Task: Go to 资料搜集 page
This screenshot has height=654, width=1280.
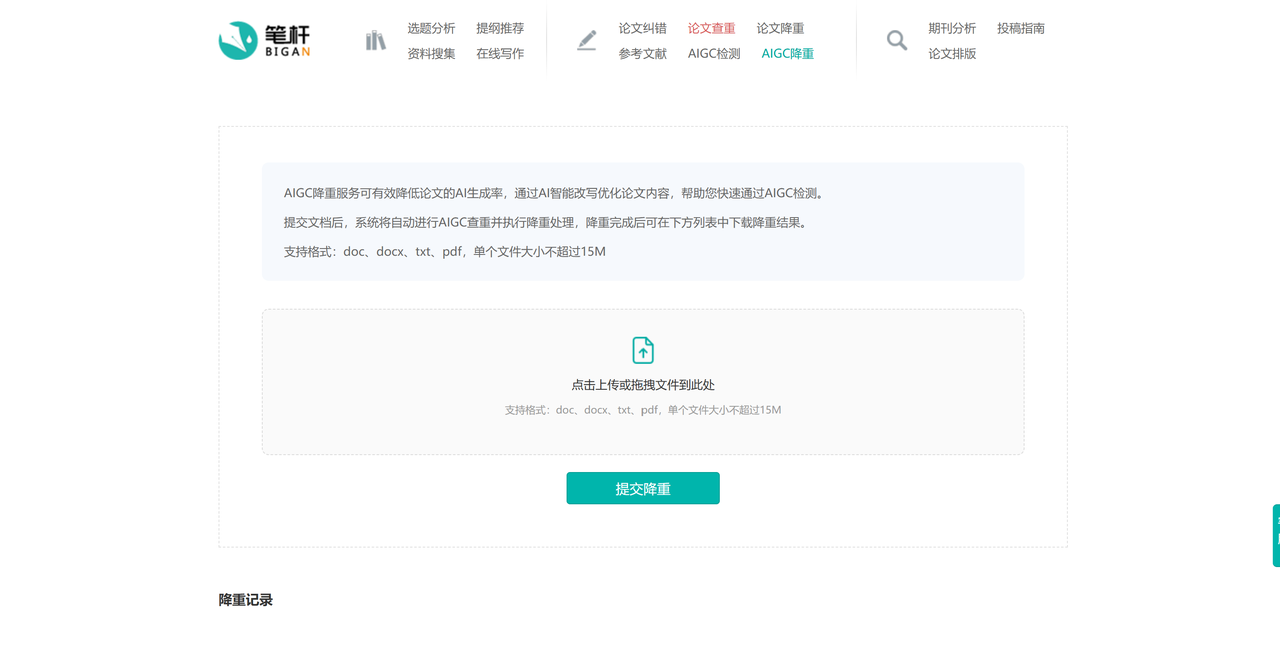Action: (x=431, y=54)
